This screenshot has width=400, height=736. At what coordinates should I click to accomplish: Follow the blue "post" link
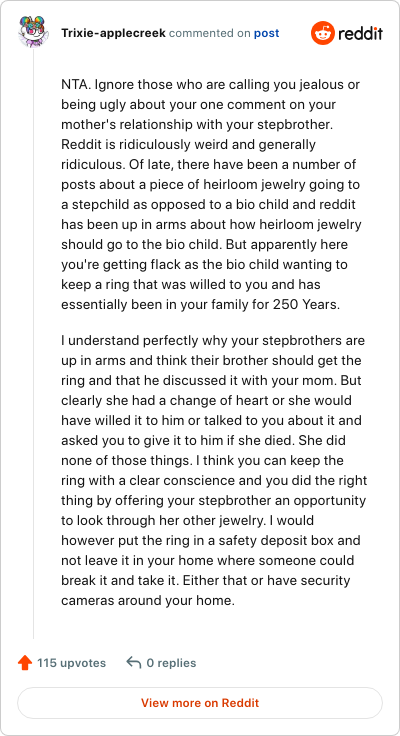[267, 33]
